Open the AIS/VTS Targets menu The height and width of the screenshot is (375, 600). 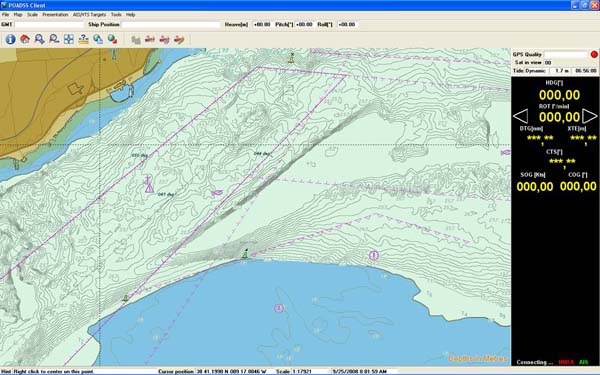[x=90, y=15]
